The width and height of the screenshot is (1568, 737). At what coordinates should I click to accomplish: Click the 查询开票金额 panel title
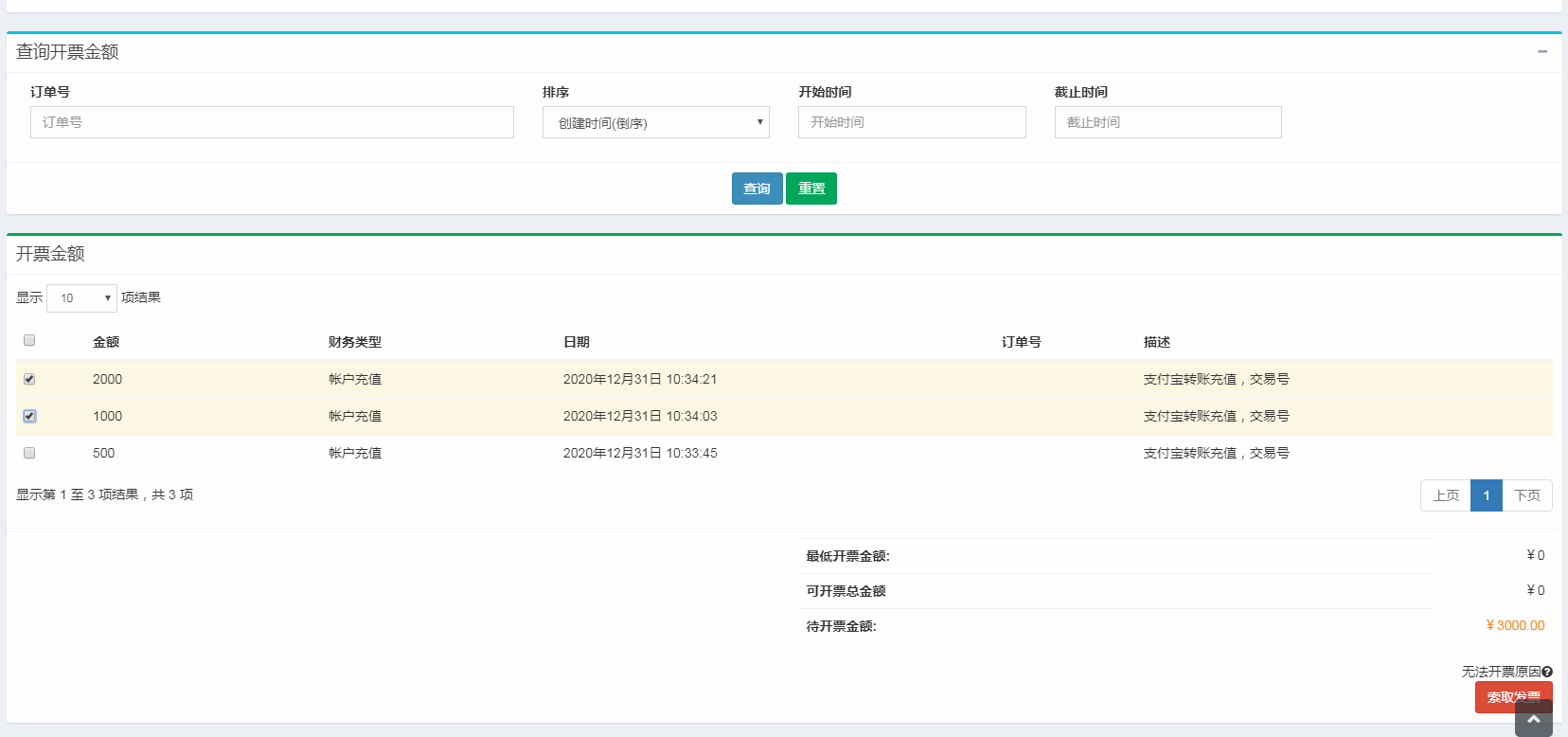(67, 52)
